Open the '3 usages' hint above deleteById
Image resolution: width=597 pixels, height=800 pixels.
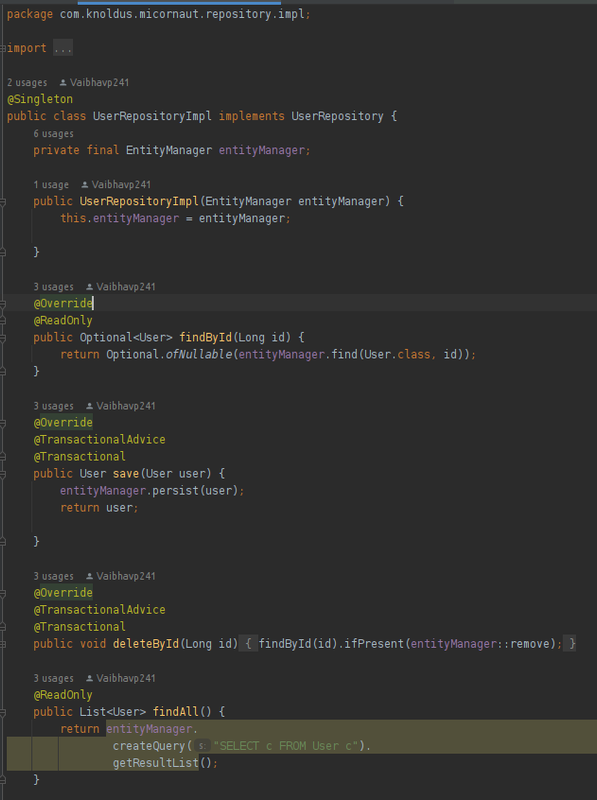[54, 576]
